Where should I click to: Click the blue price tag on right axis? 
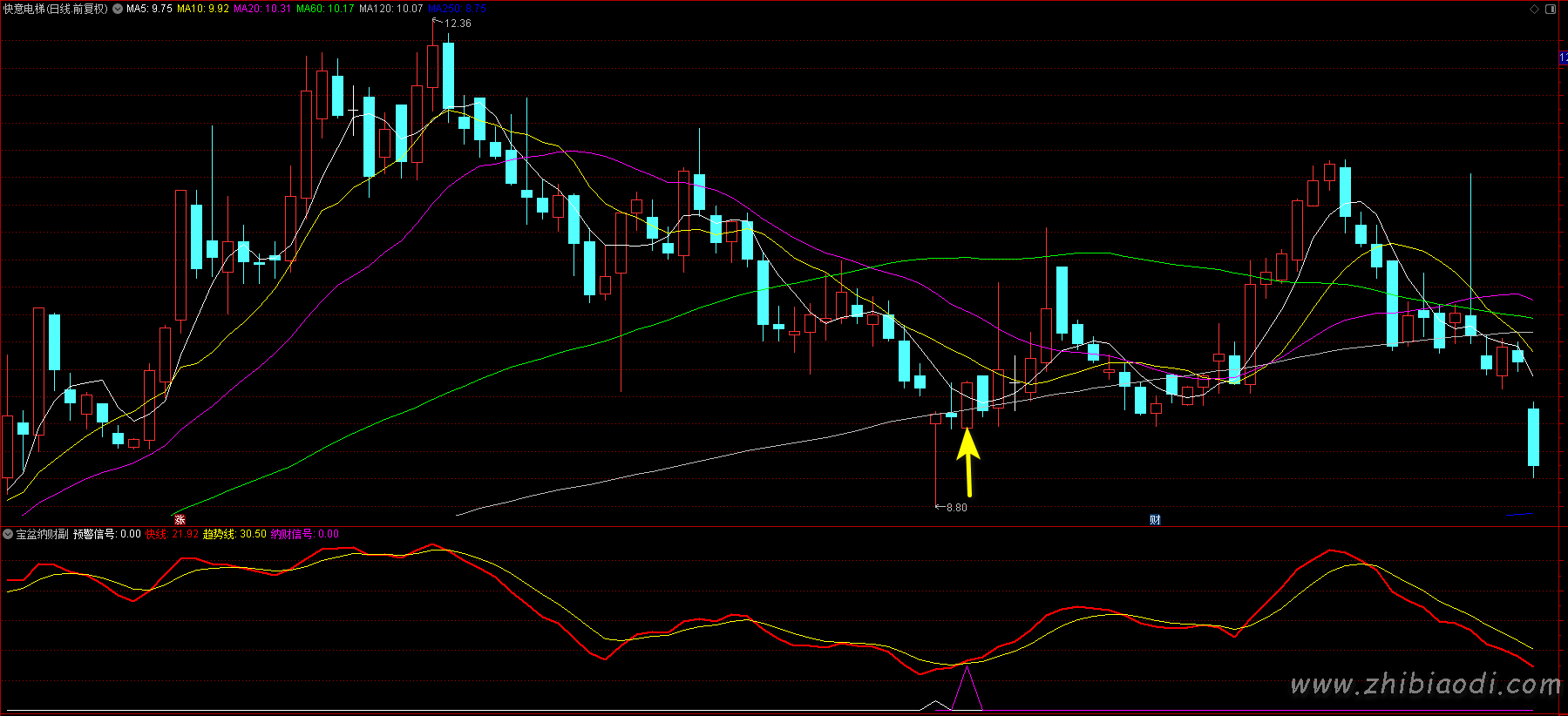[1563, 58]
